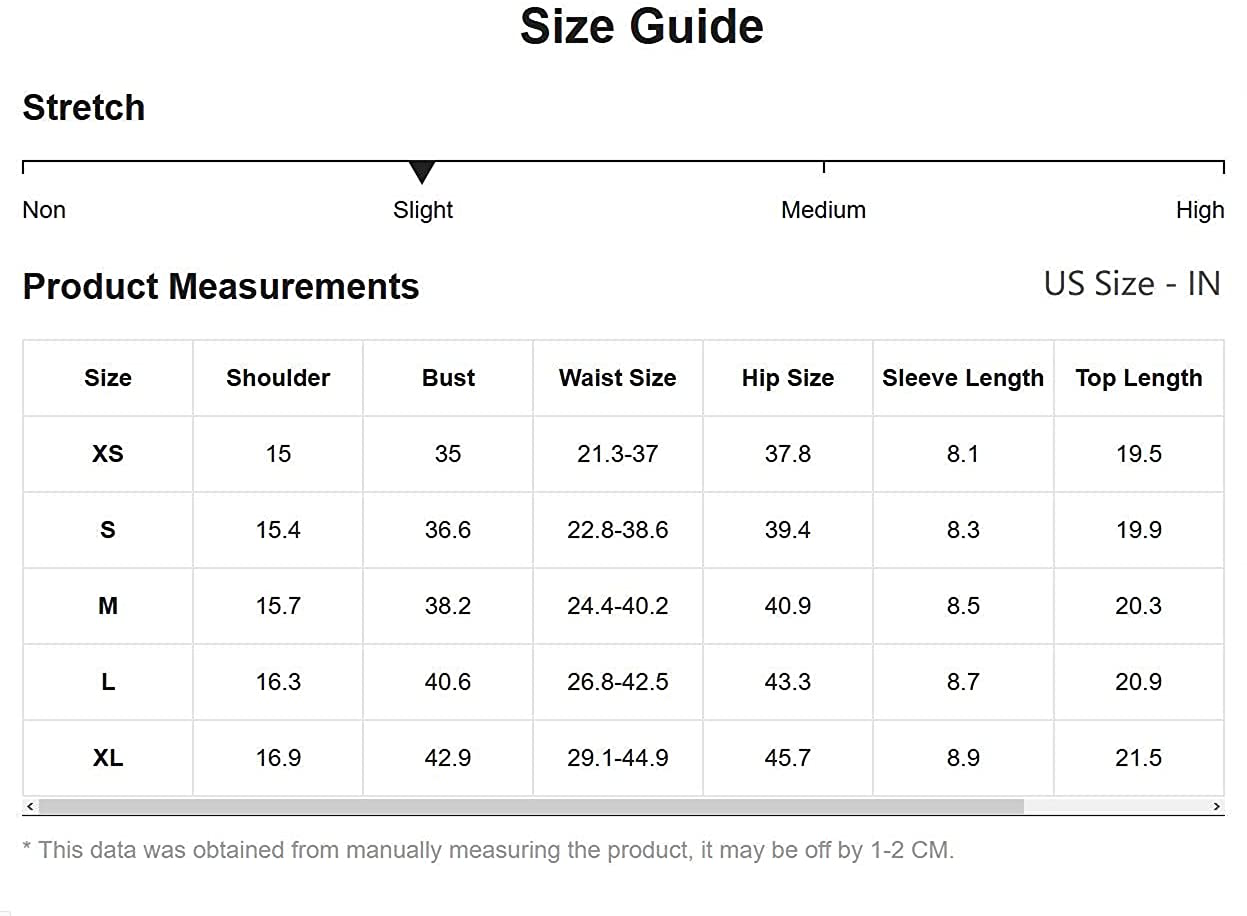Viewport: 1247px width, 916px height.
Task: Click the M size row label
Action: coord(108,606)
